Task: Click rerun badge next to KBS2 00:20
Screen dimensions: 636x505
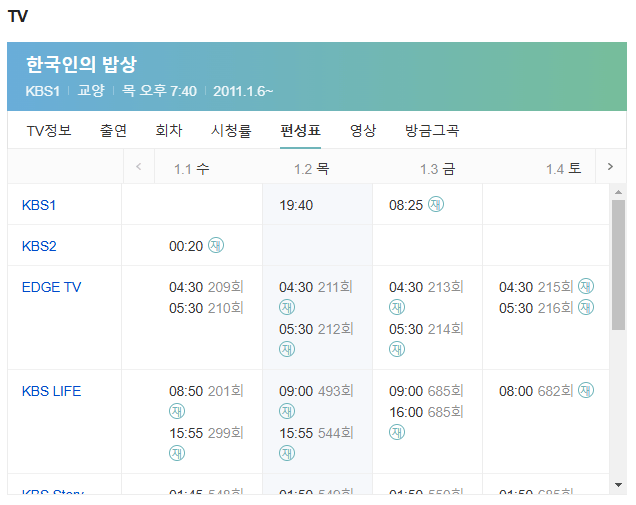Action: click(x=216, y=245)
